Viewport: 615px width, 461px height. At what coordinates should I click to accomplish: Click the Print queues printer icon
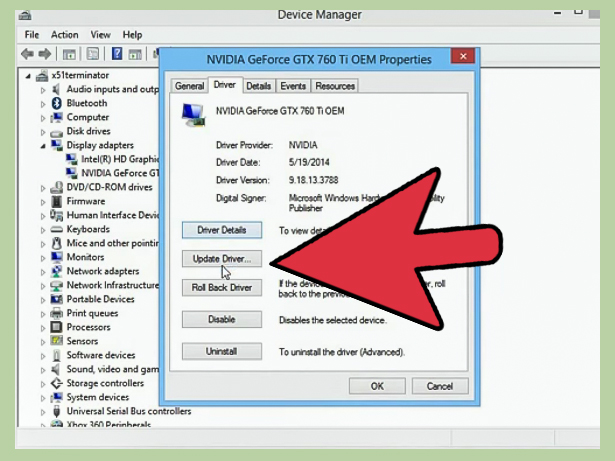click(x=57, y=313)
